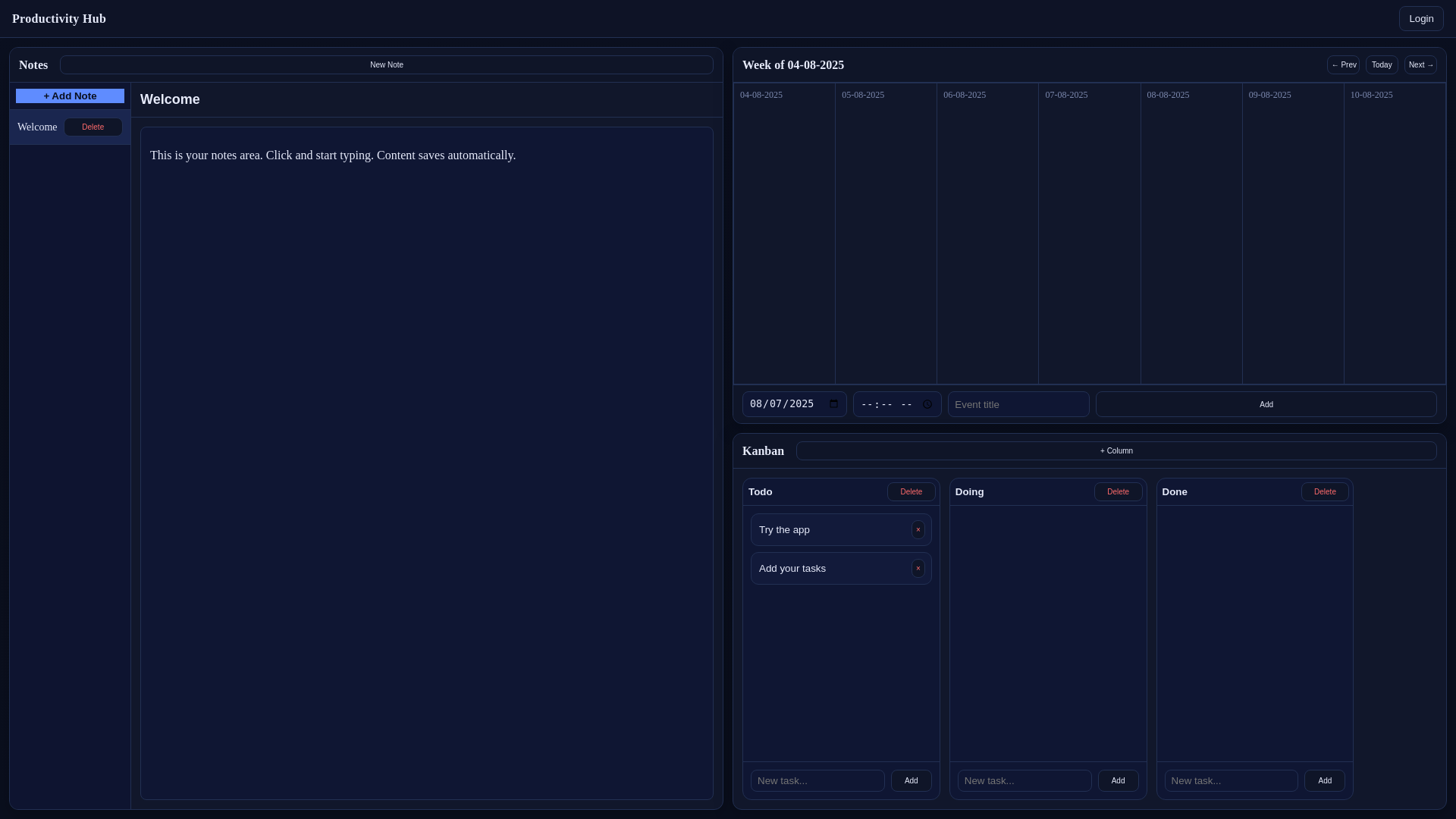
Task: Remove the 'Try the app' task
Action: 918,530
